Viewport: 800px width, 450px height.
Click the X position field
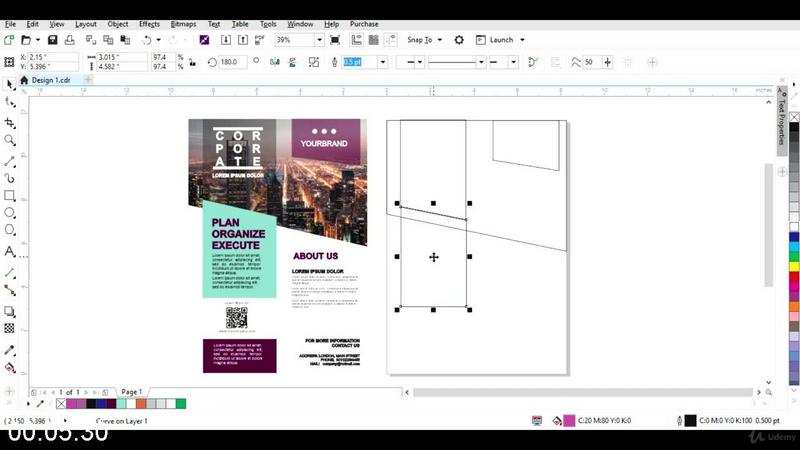point(53,57)
